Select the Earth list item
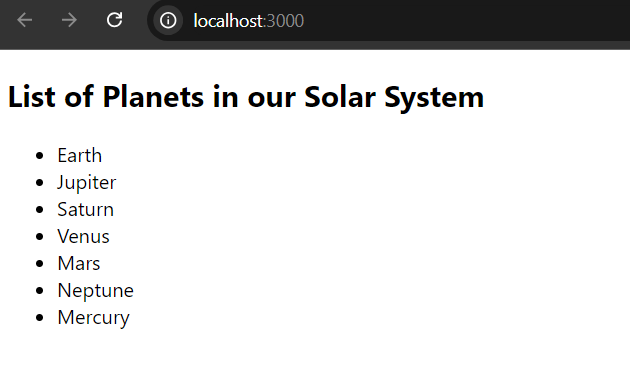630x385 pixels. pos(80,155)
